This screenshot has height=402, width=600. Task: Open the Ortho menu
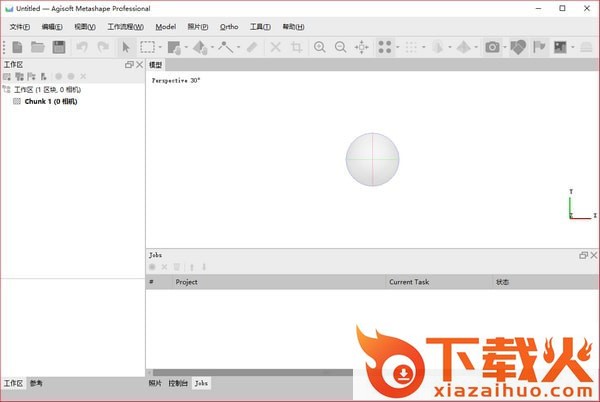[x=229, y=27]
